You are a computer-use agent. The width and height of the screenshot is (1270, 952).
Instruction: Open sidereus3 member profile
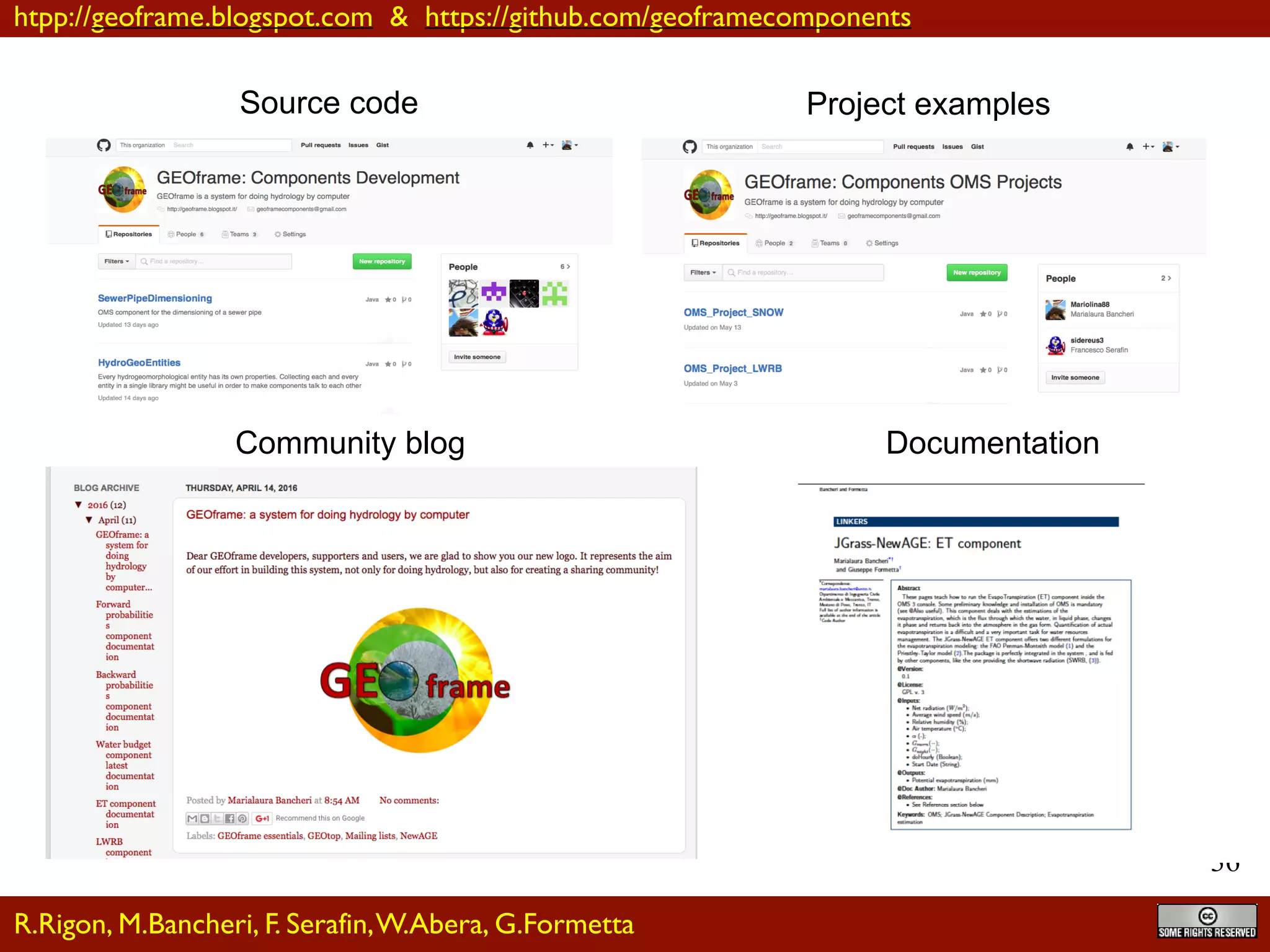(1086, 340)
